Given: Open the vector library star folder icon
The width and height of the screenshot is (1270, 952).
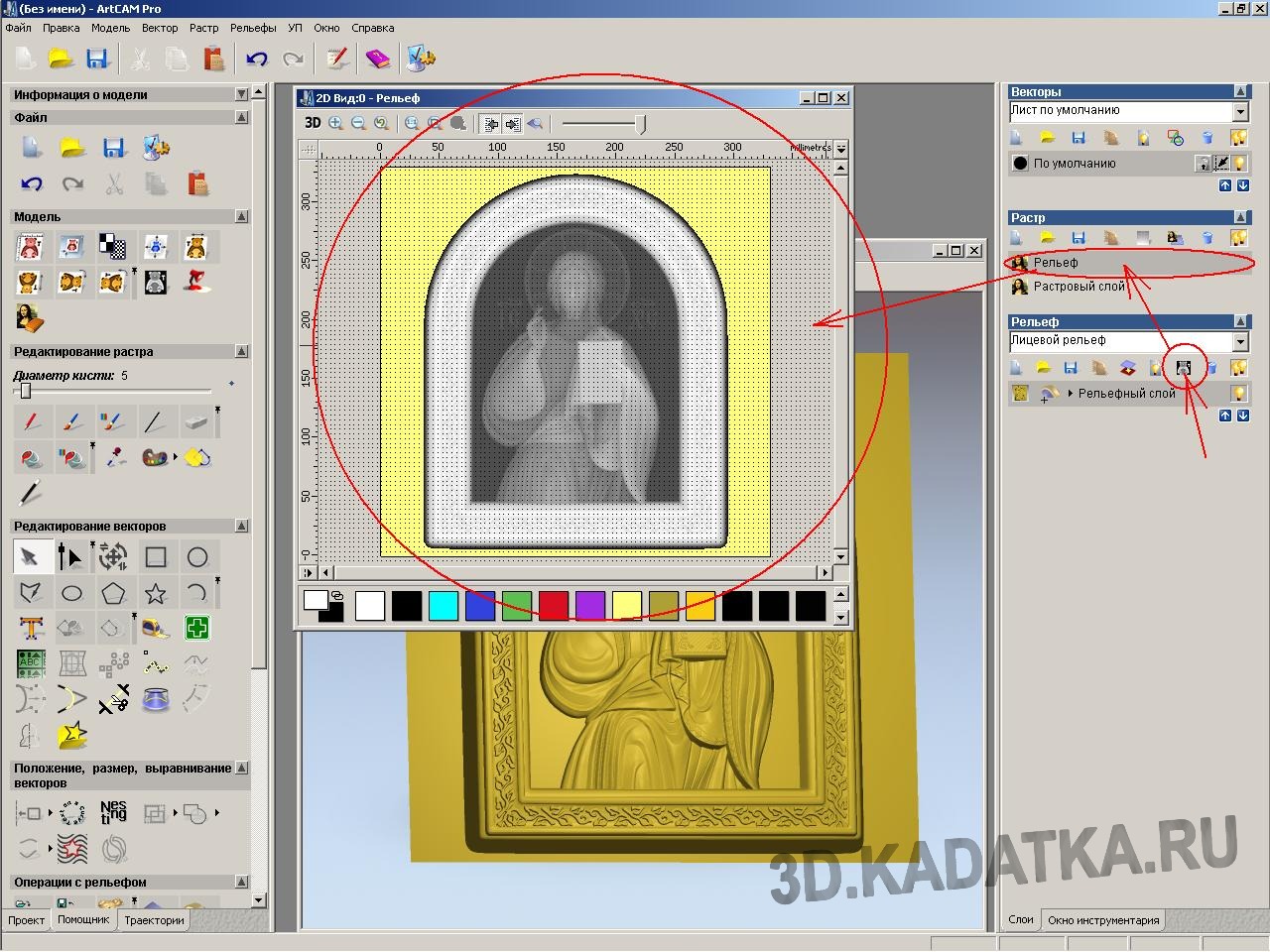Looking at the screenshot, I should 71,735.
